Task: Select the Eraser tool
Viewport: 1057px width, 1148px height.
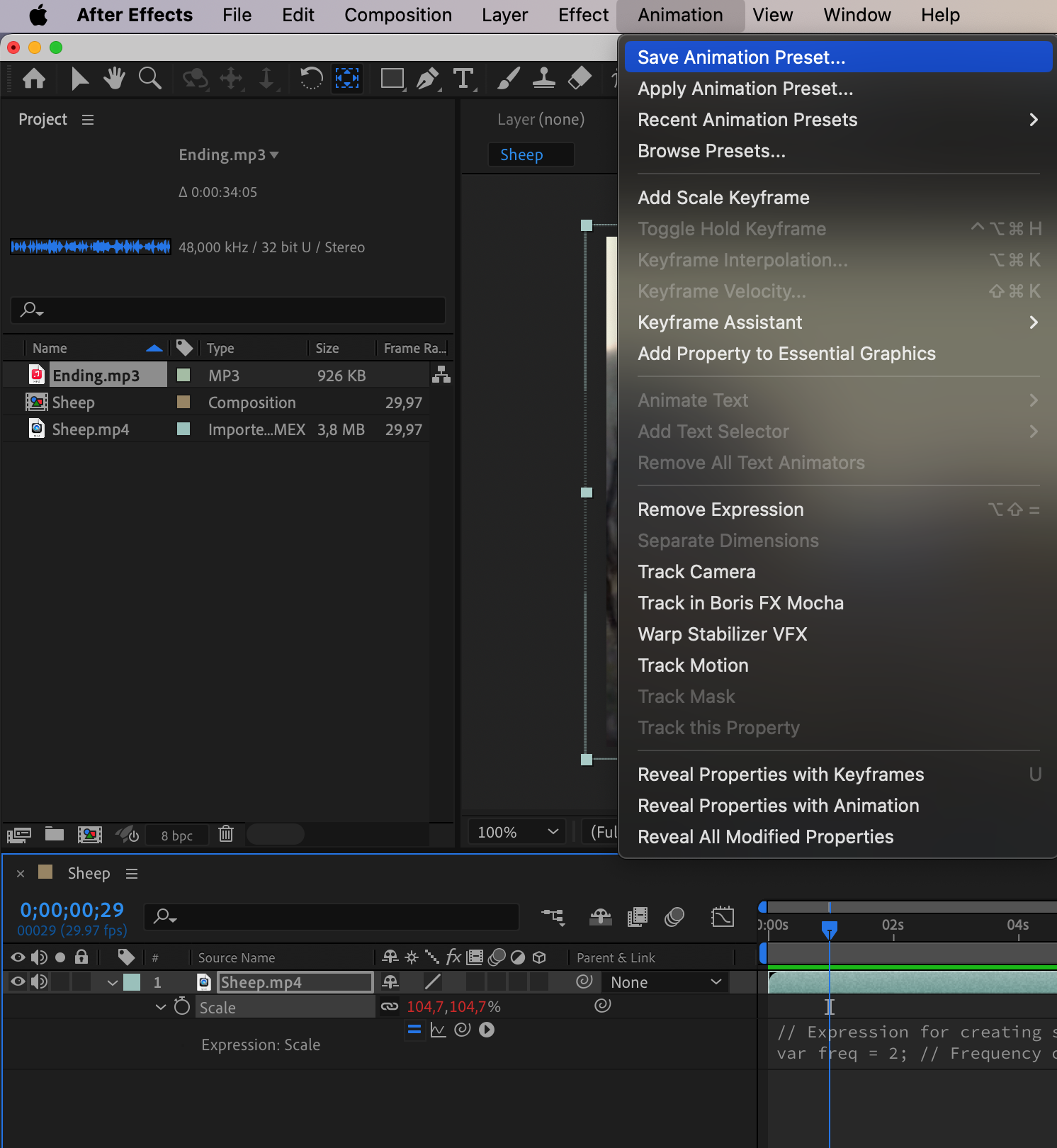Action: (580, 78)
